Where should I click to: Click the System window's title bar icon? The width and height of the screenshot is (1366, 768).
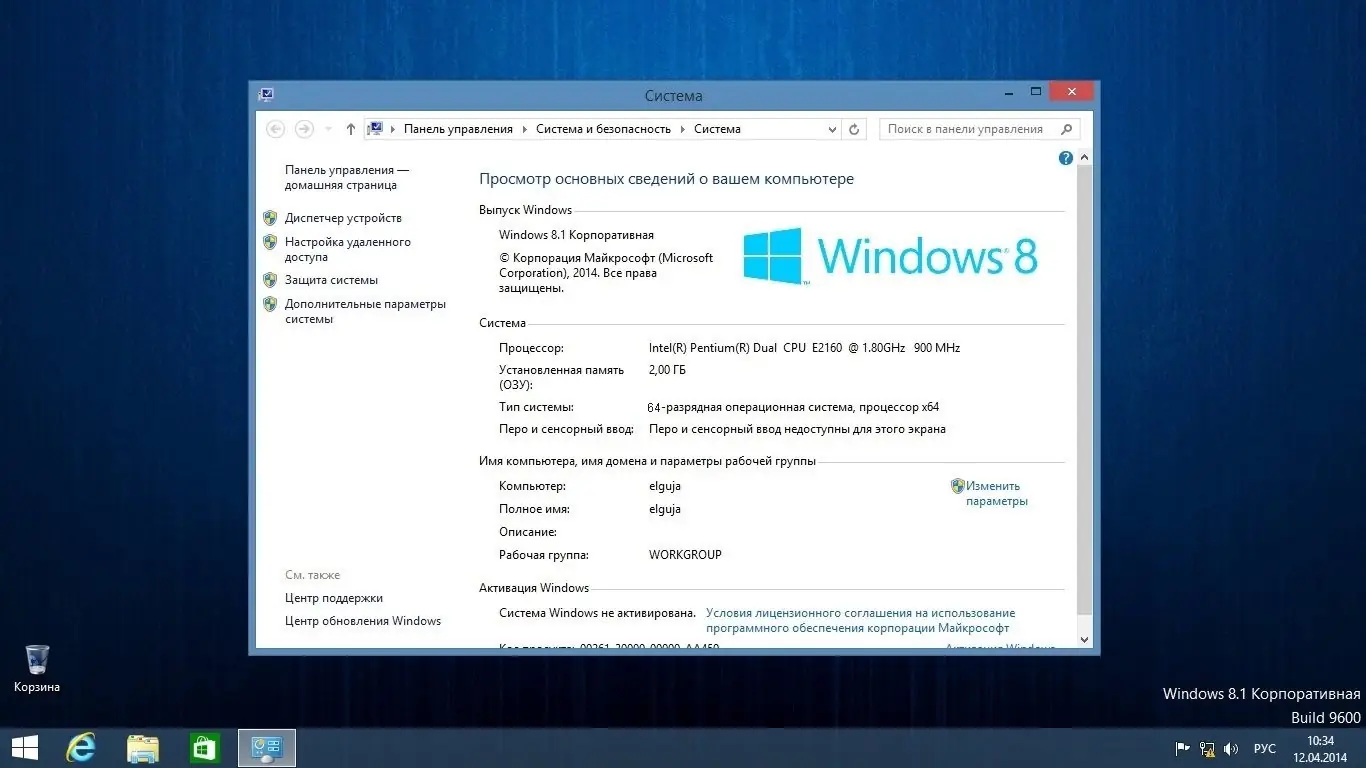point(266,95)
